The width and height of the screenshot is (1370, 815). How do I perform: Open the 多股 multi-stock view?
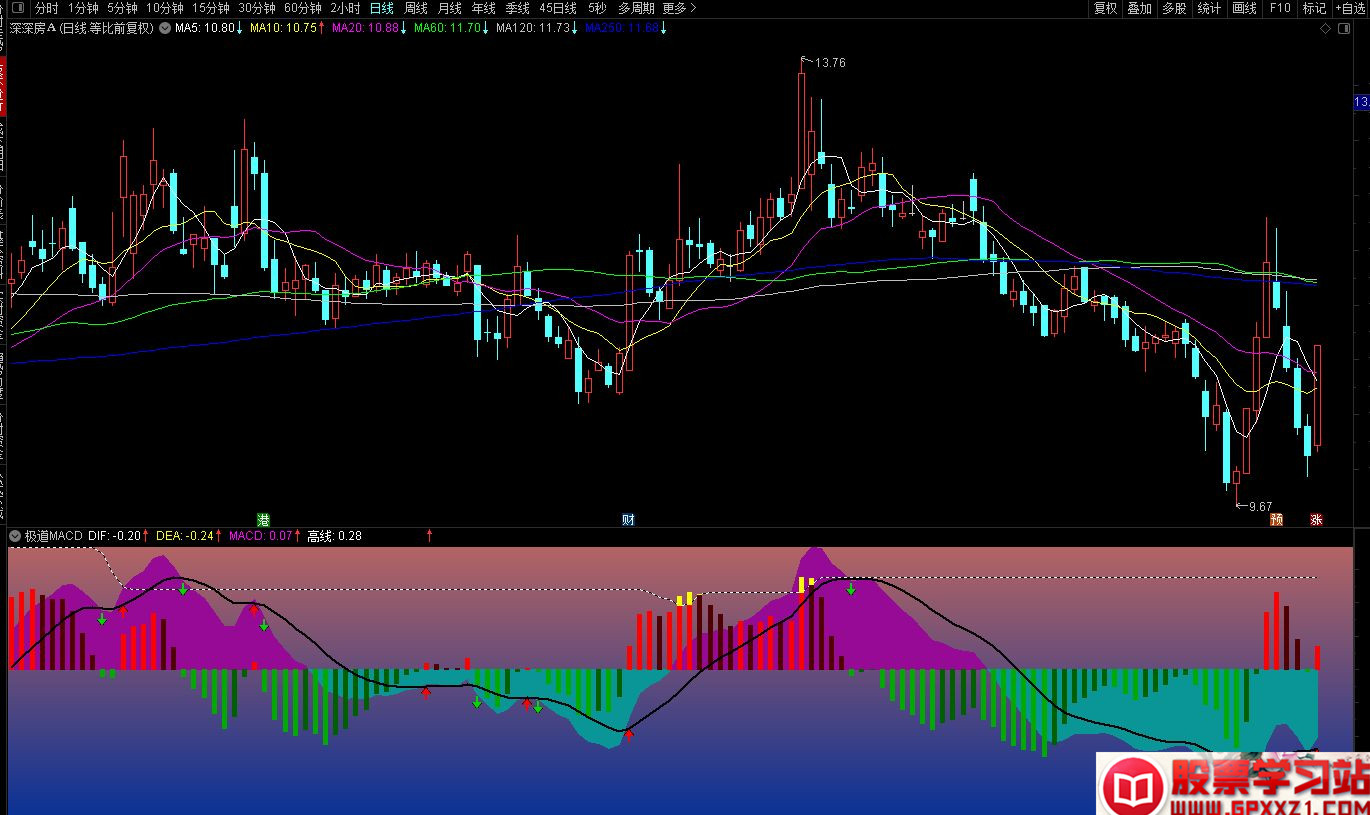tap(1174, 8)
